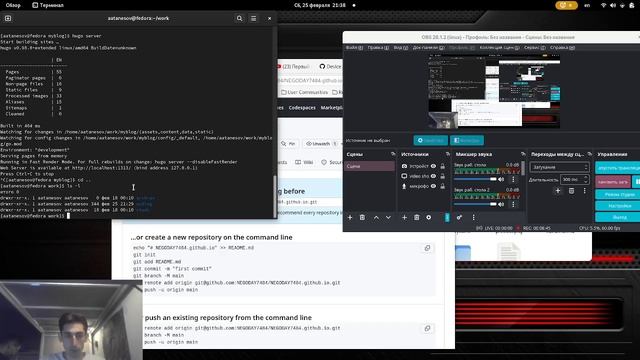640x360 pixels.
Task: Open Справка menu in OBS
Action: coord(562,48)
